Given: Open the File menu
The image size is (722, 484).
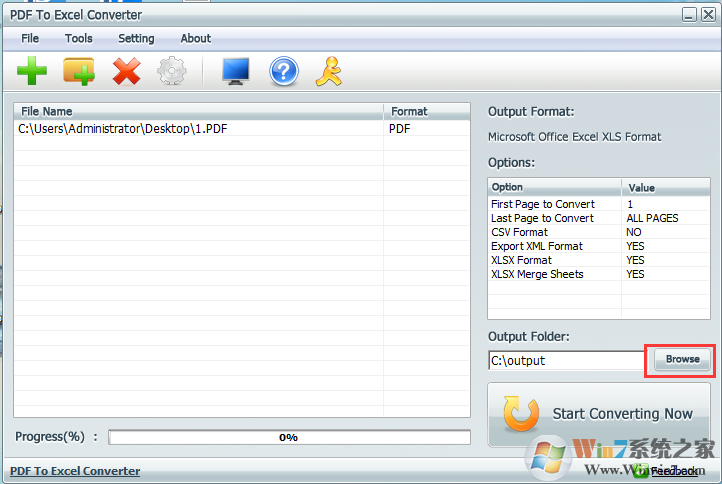Looking at the screenshot, I should coord(30,38).
